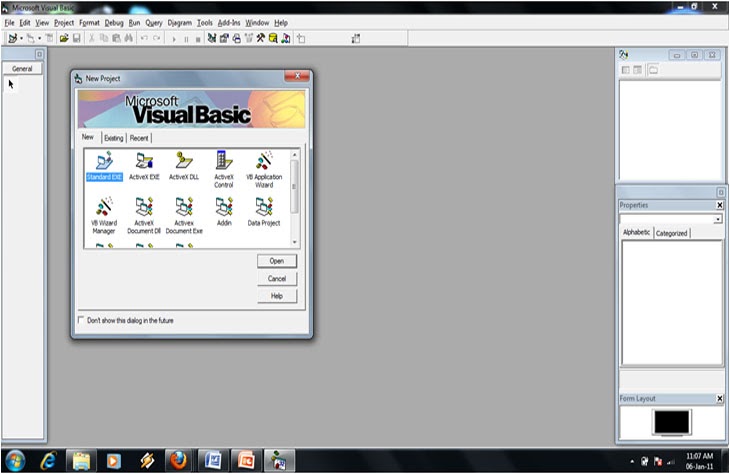
Task: Select ActiveX DLL project type
Action: (184, 166)
